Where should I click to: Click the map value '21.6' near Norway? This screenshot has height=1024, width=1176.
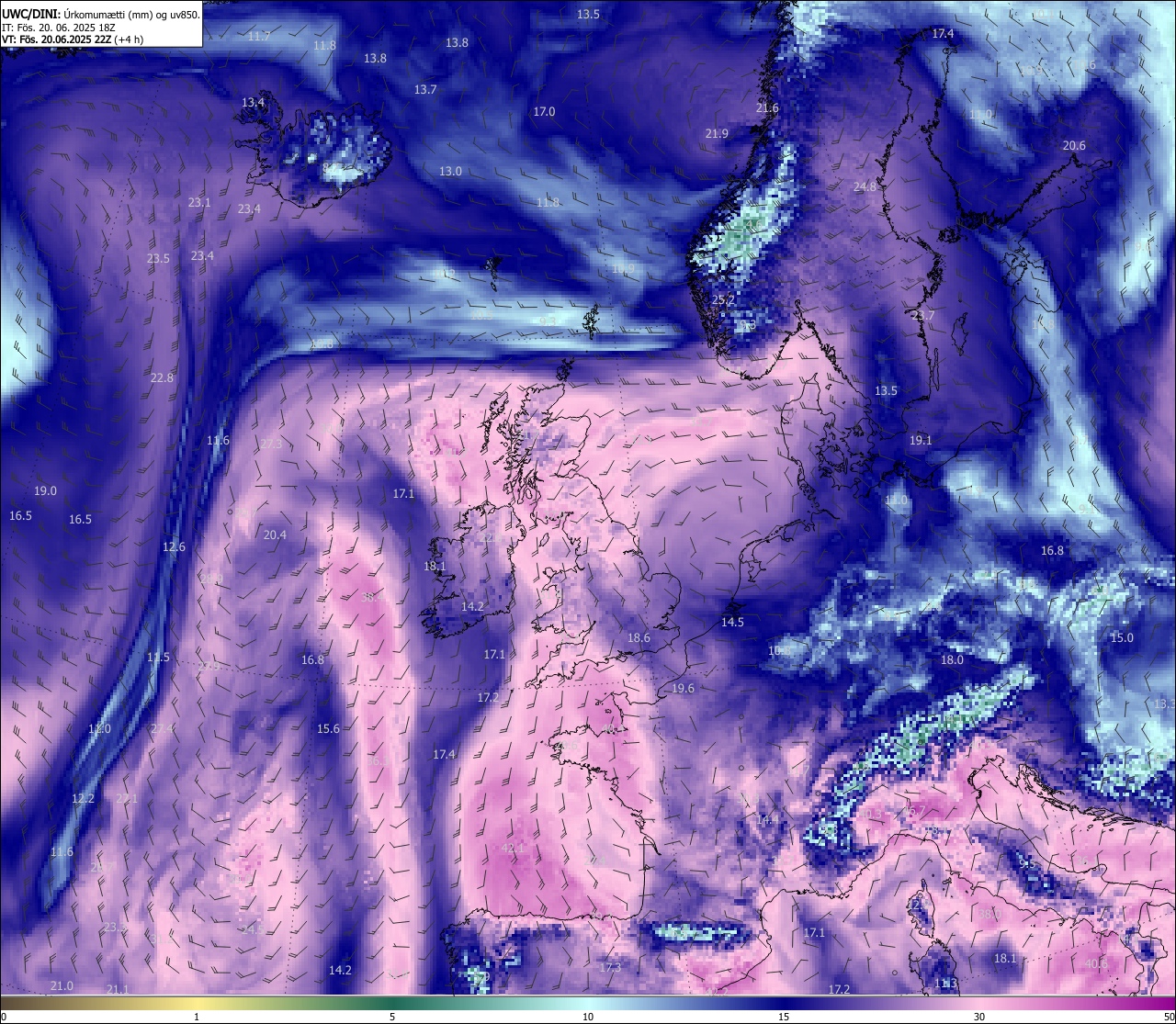(x=767, y=108)
